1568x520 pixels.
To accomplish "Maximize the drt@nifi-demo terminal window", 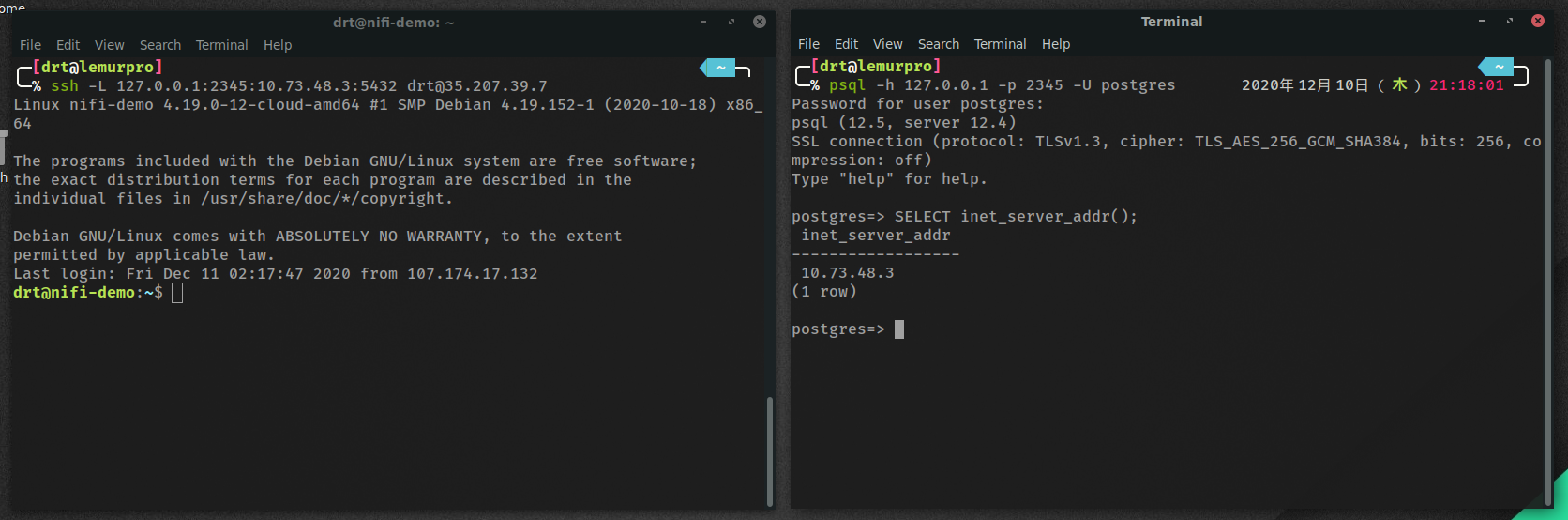I will 731,22.
